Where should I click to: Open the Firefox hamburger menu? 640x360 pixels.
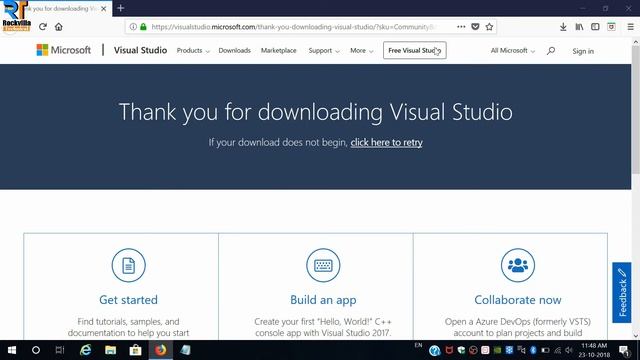631,27
